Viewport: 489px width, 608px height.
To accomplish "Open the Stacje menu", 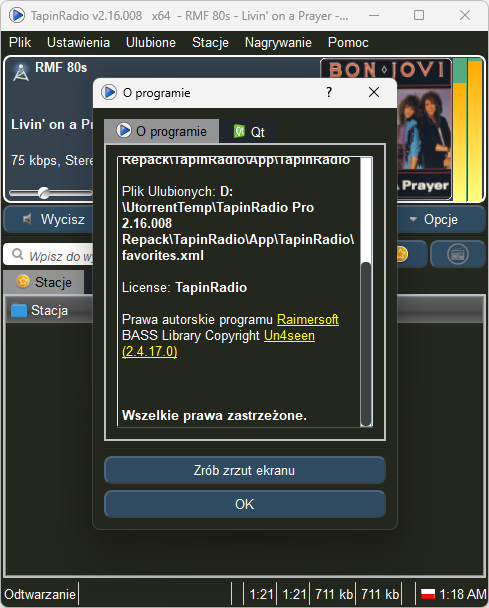I will pos(210,42).
